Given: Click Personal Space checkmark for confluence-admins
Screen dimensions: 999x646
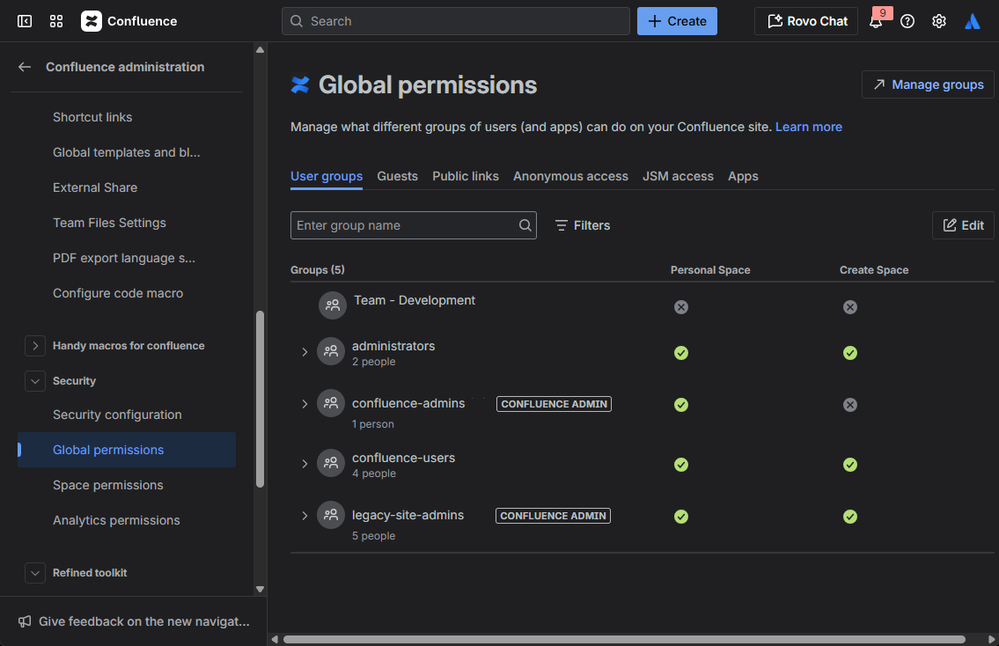Looking at the screenshot, I should click(681, 405).
